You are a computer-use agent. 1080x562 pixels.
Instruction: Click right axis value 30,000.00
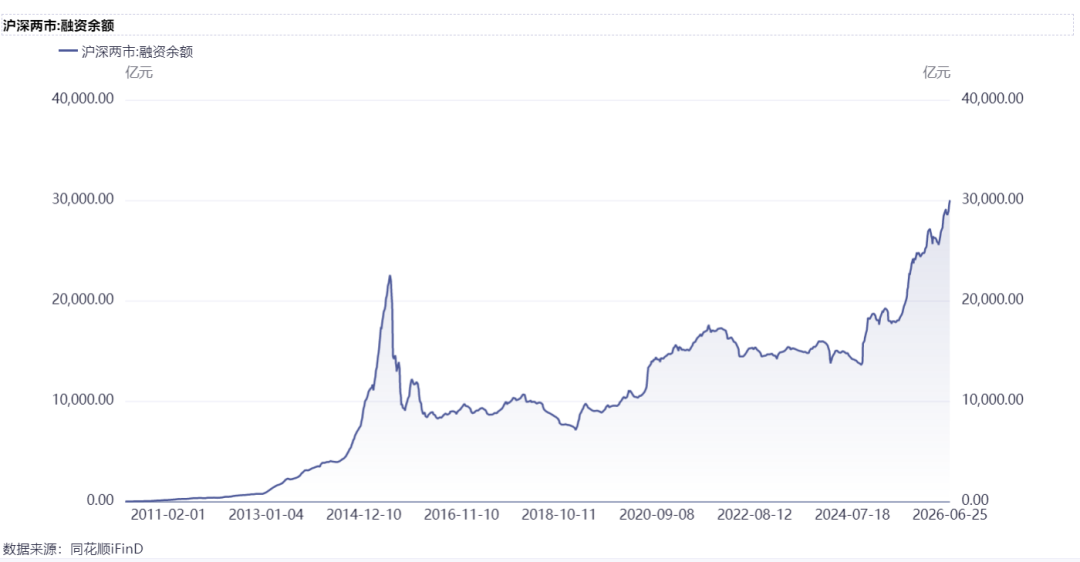[992, 199]
